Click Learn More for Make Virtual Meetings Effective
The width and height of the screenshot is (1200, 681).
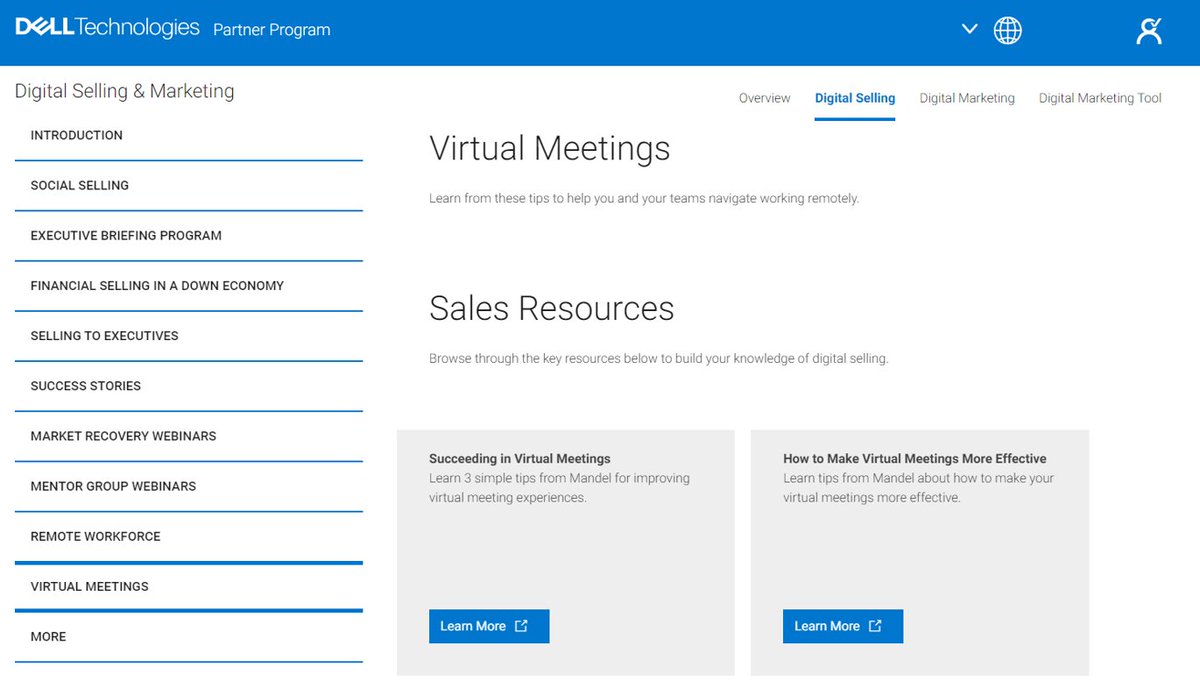[843, 626]
